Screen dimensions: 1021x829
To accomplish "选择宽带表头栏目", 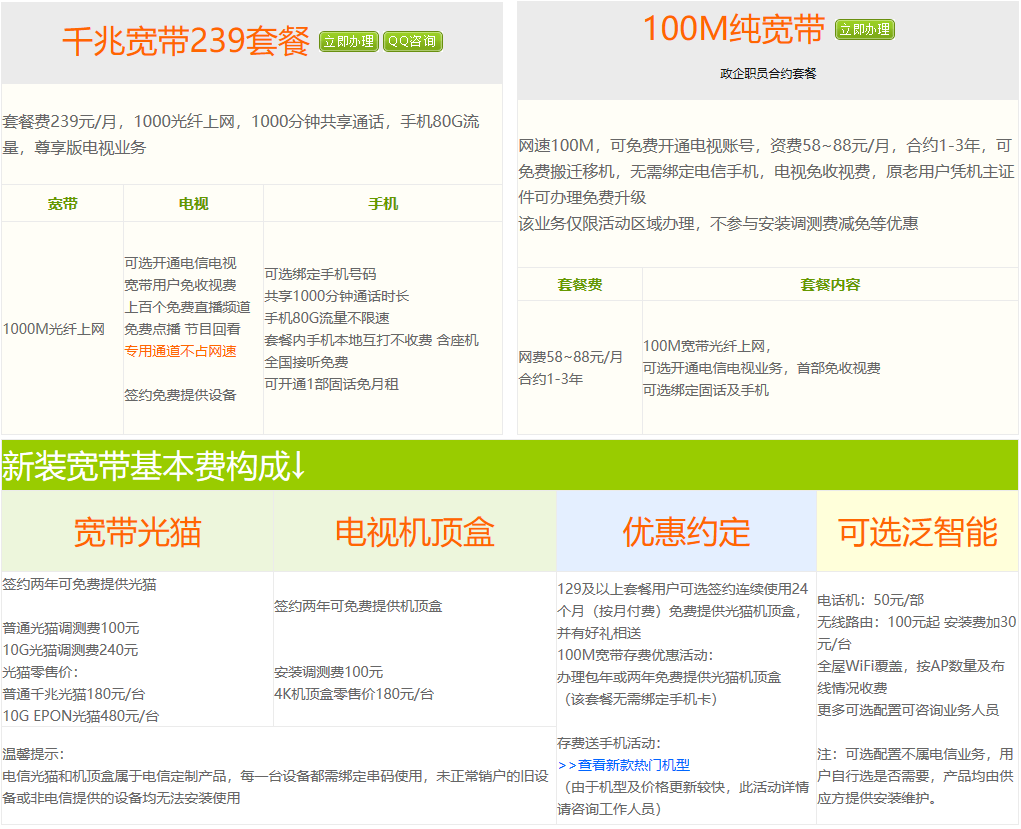I will (x=62, y=202).
